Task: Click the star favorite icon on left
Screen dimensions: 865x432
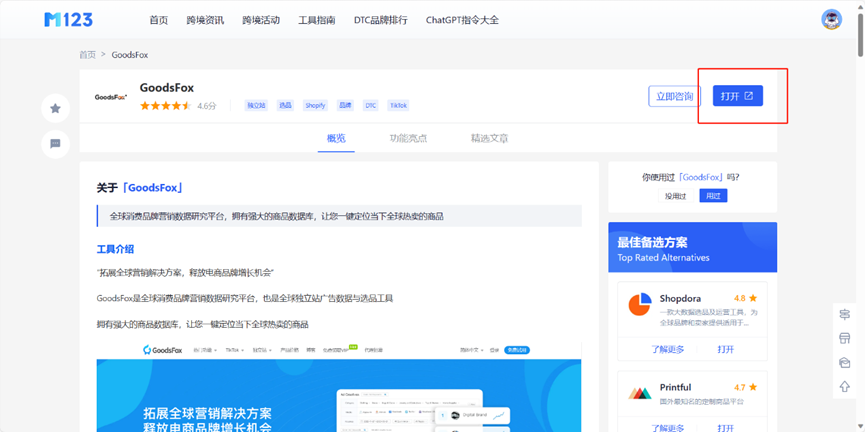Action: (55, 108)
